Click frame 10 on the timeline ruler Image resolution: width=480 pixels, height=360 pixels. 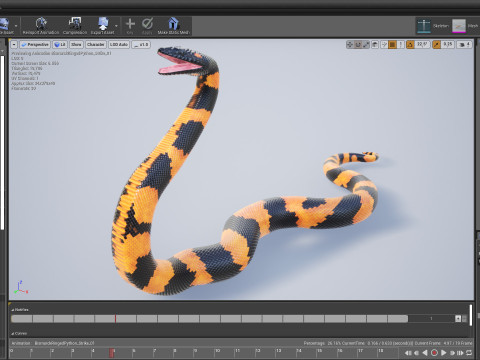point(217,351)
